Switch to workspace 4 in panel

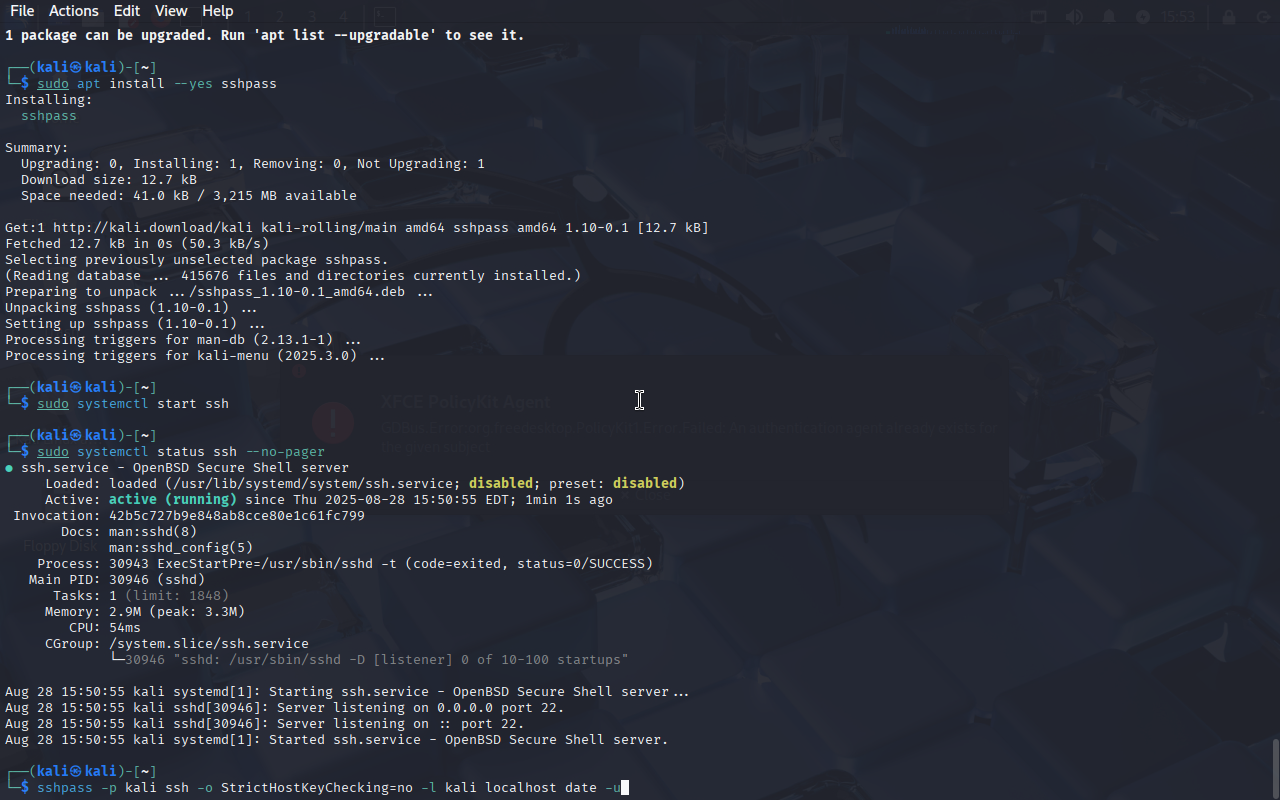pyautogui.click(x=343, y=16)
